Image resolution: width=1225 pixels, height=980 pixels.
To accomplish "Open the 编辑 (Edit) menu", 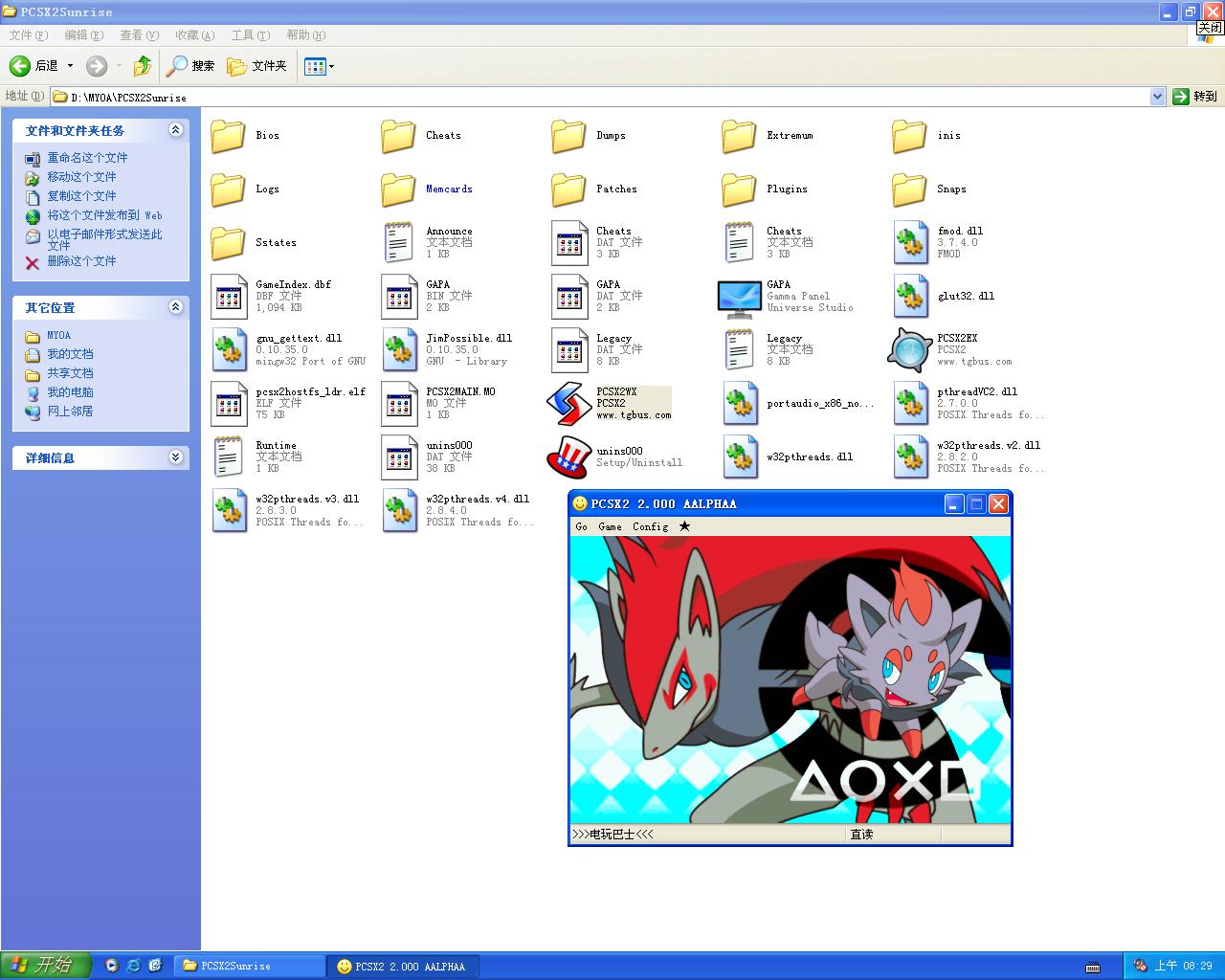I will coord(83,35).
